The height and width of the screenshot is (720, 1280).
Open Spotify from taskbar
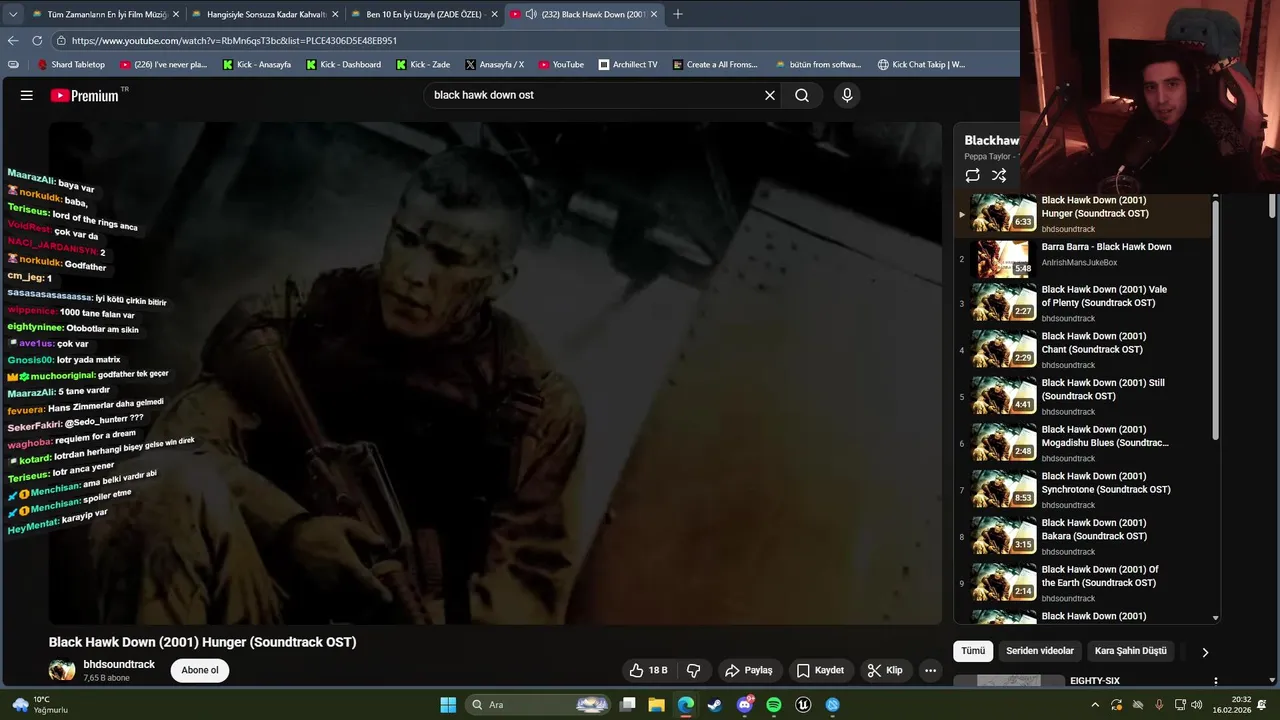[x=774, y=705]
